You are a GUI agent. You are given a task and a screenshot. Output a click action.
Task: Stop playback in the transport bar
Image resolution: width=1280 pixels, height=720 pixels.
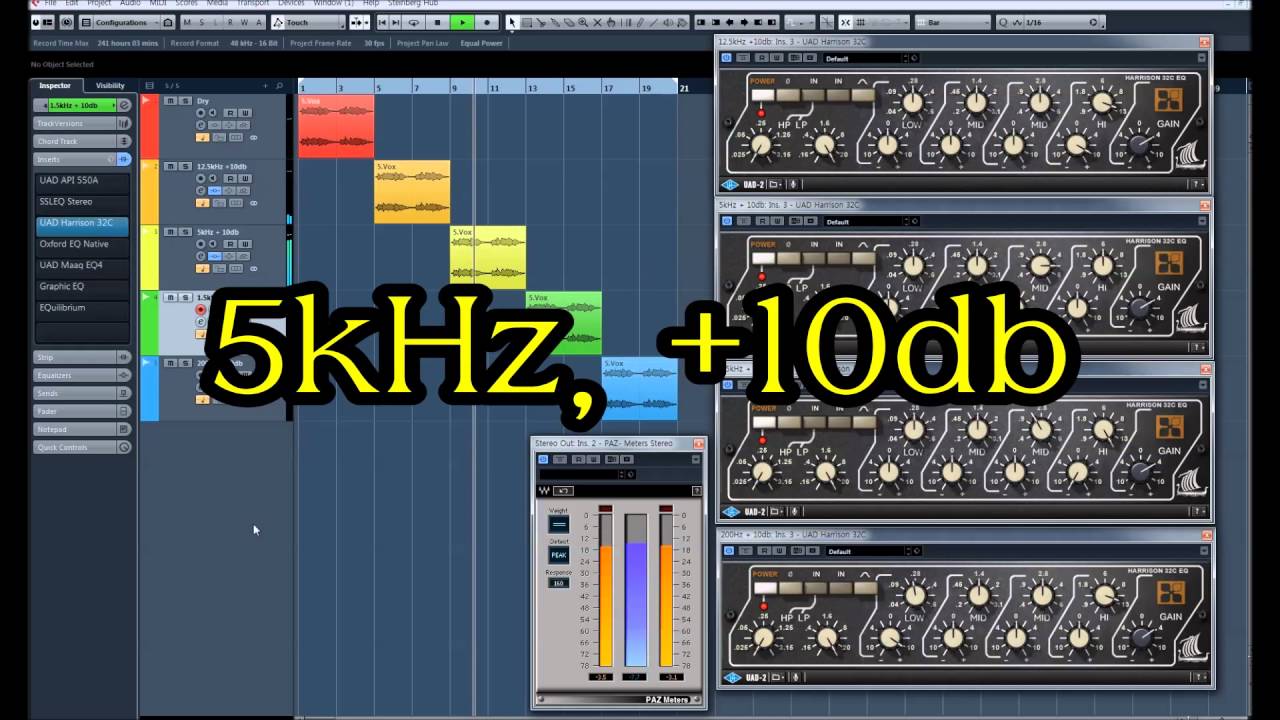[x=438, y=22]
